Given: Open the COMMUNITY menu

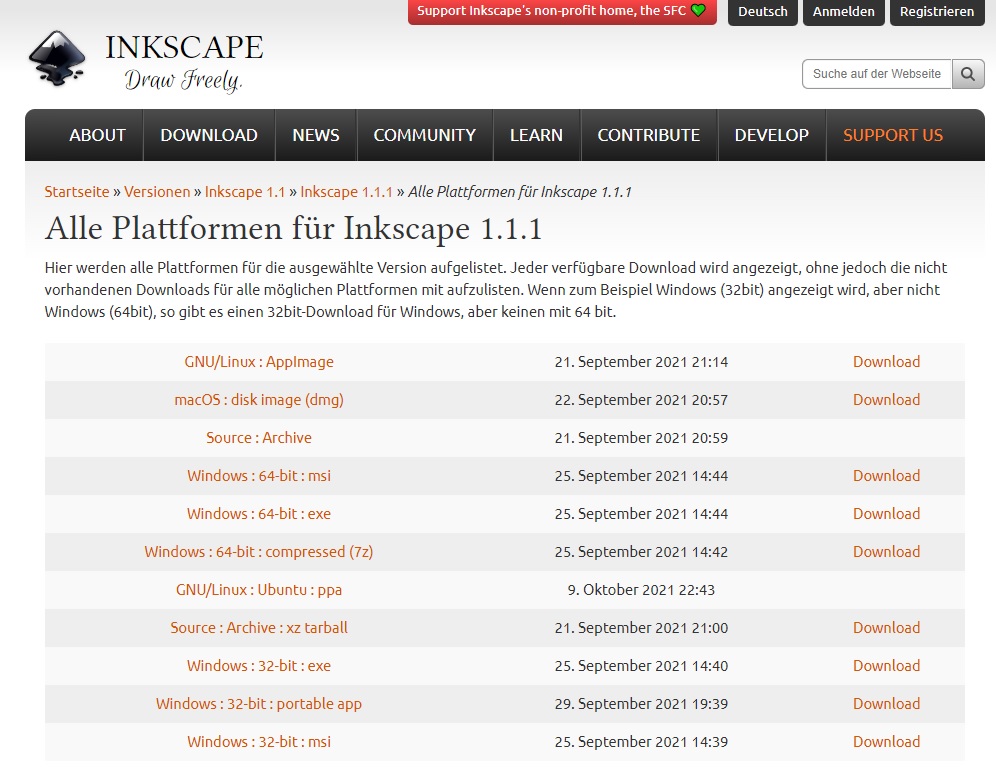Looking at the screenshot, I should (424, 135).
